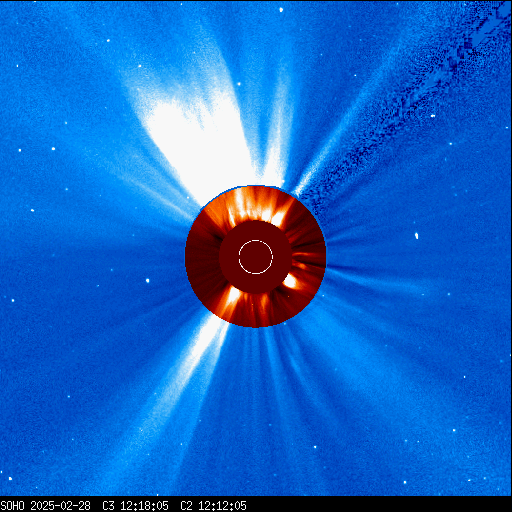Click the C3 12:18:05 timestamp

point(135,506)
